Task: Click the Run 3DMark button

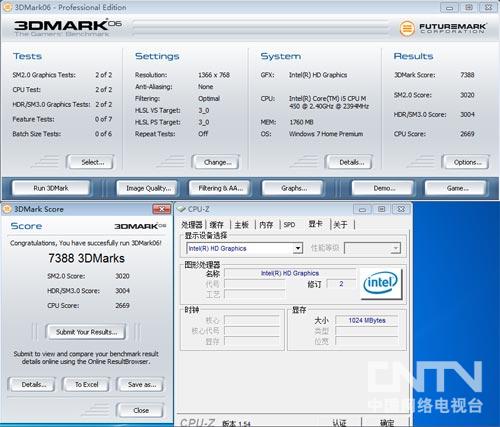Action: point(51,188)
